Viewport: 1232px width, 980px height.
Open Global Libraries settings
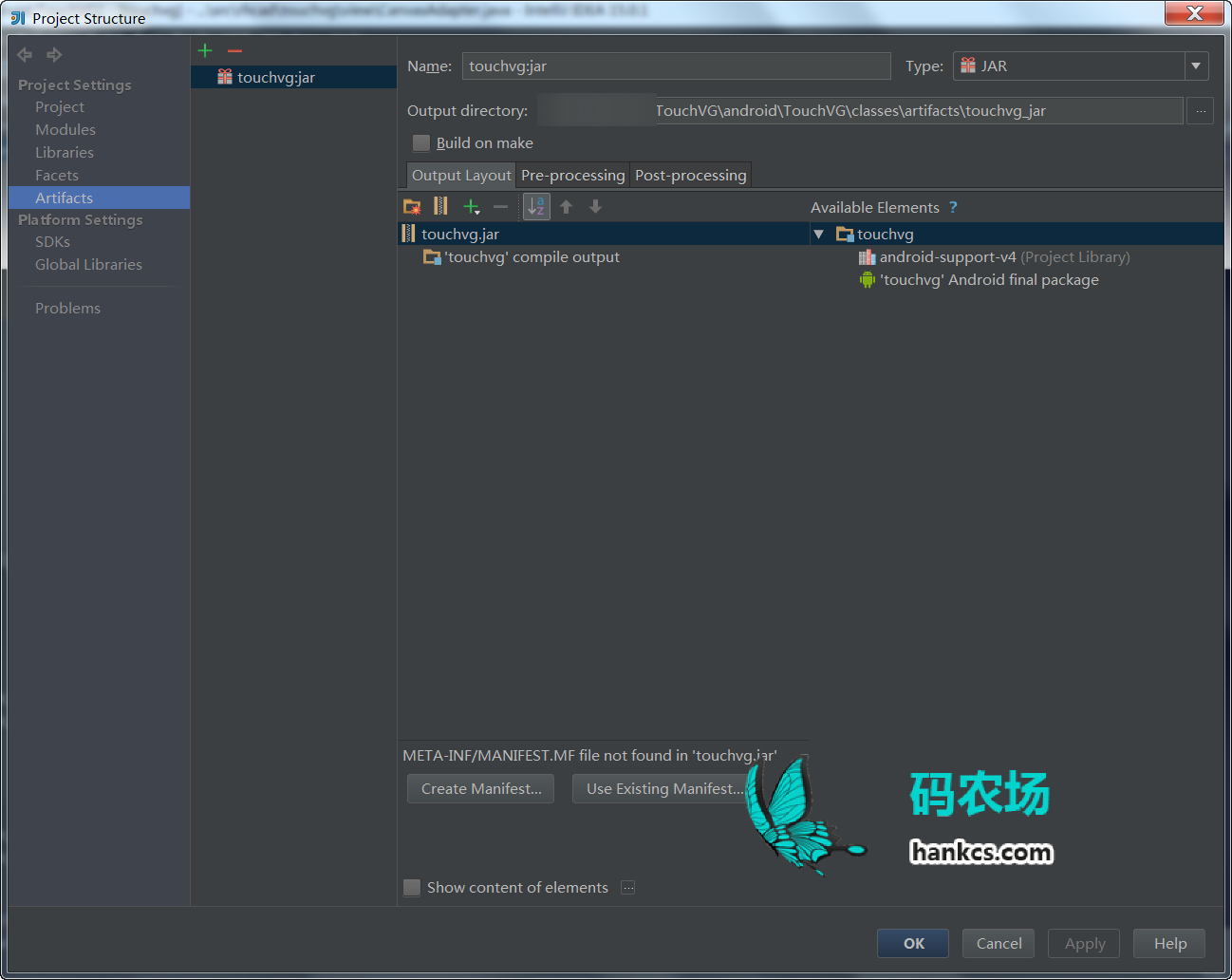88,265
